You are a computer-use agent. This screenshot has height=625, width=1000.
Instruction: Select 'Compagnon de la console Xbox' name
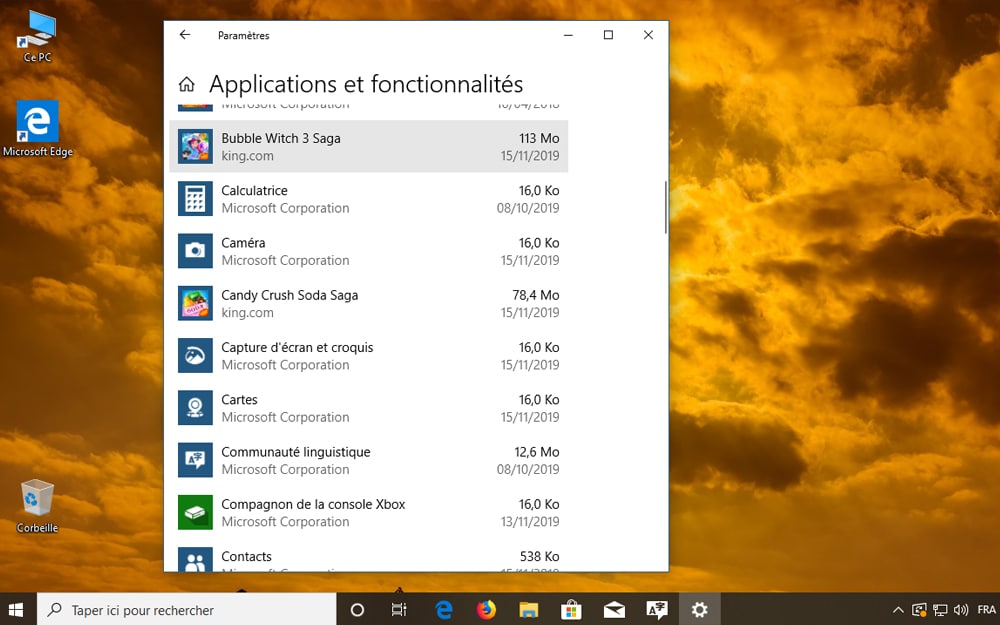coord(313,504)
